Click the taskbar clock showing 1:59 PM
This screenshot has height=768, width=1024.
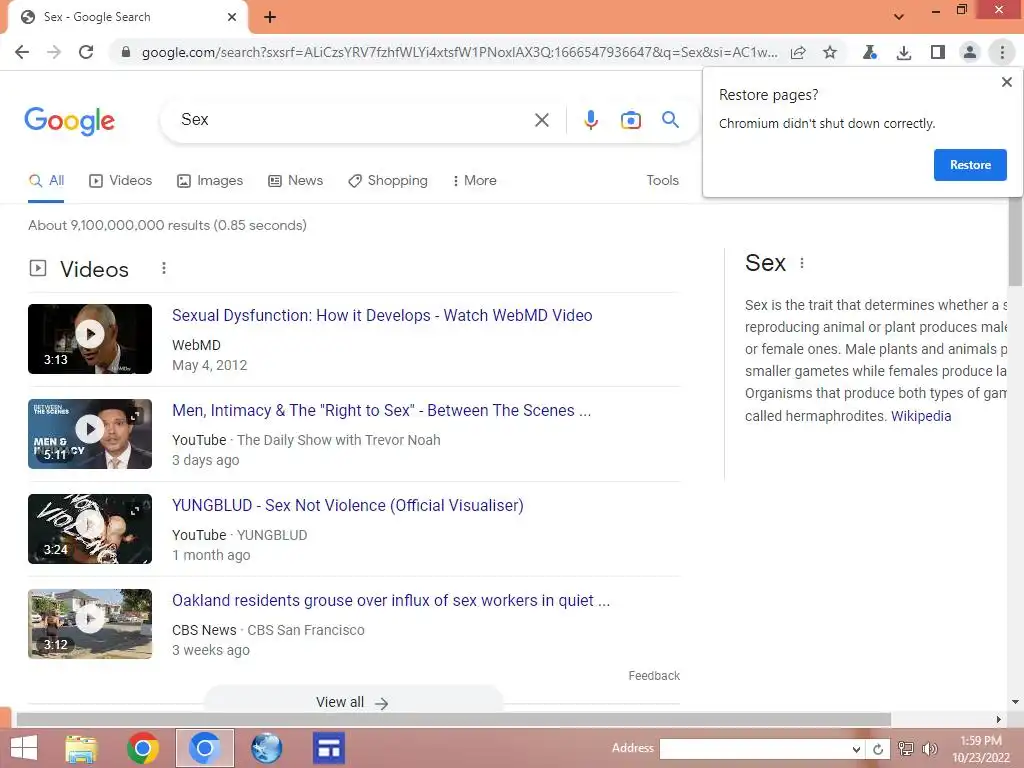[x=980, y=741]
